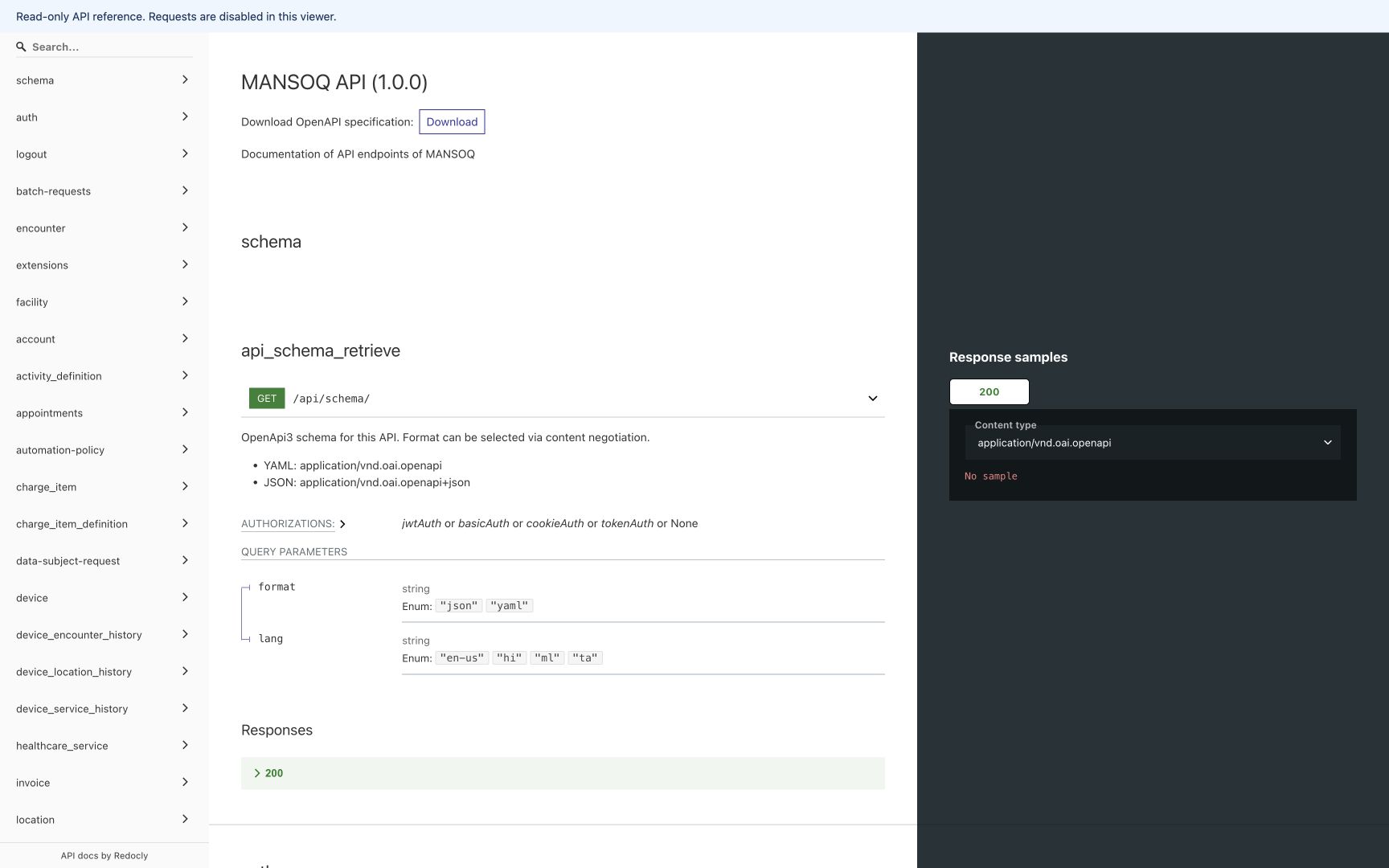Expand the charge_item chevron arrow
This screenshot has height=868, width=1389.
point(185,486)
